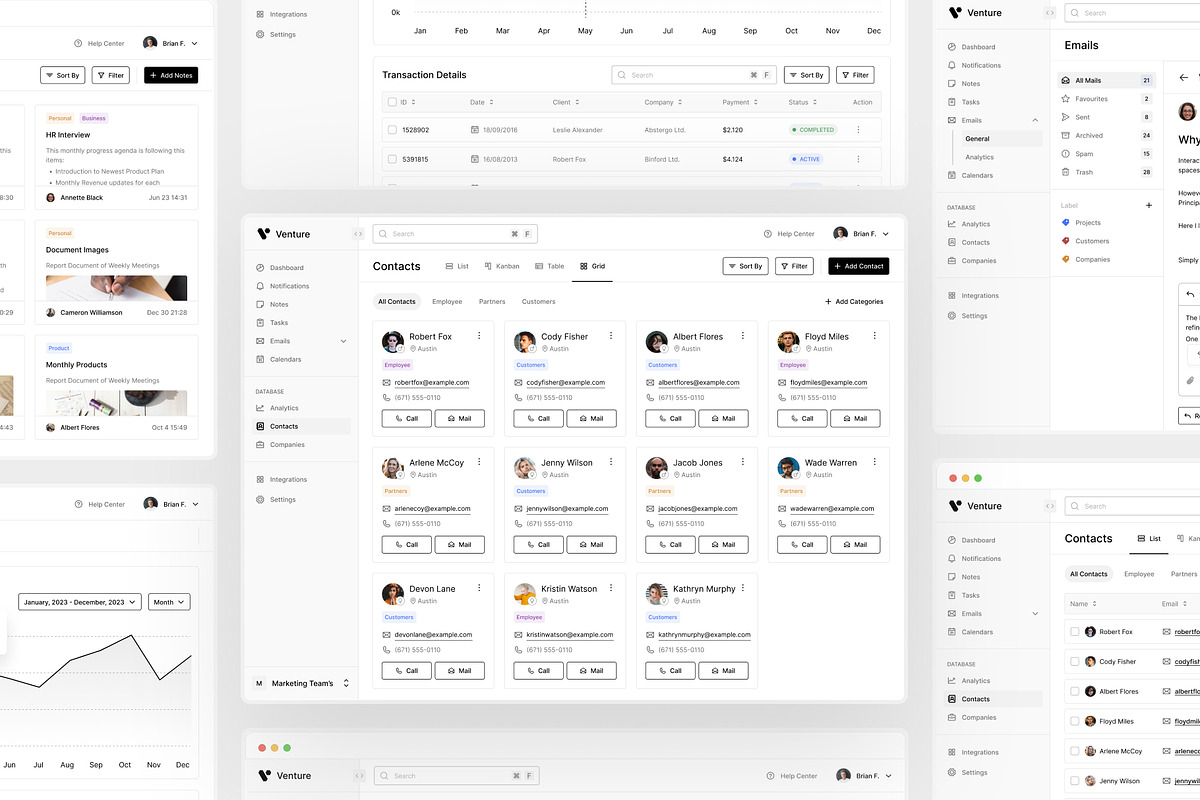Click the Customers label color tag in Emails

tap(1065, 241)
